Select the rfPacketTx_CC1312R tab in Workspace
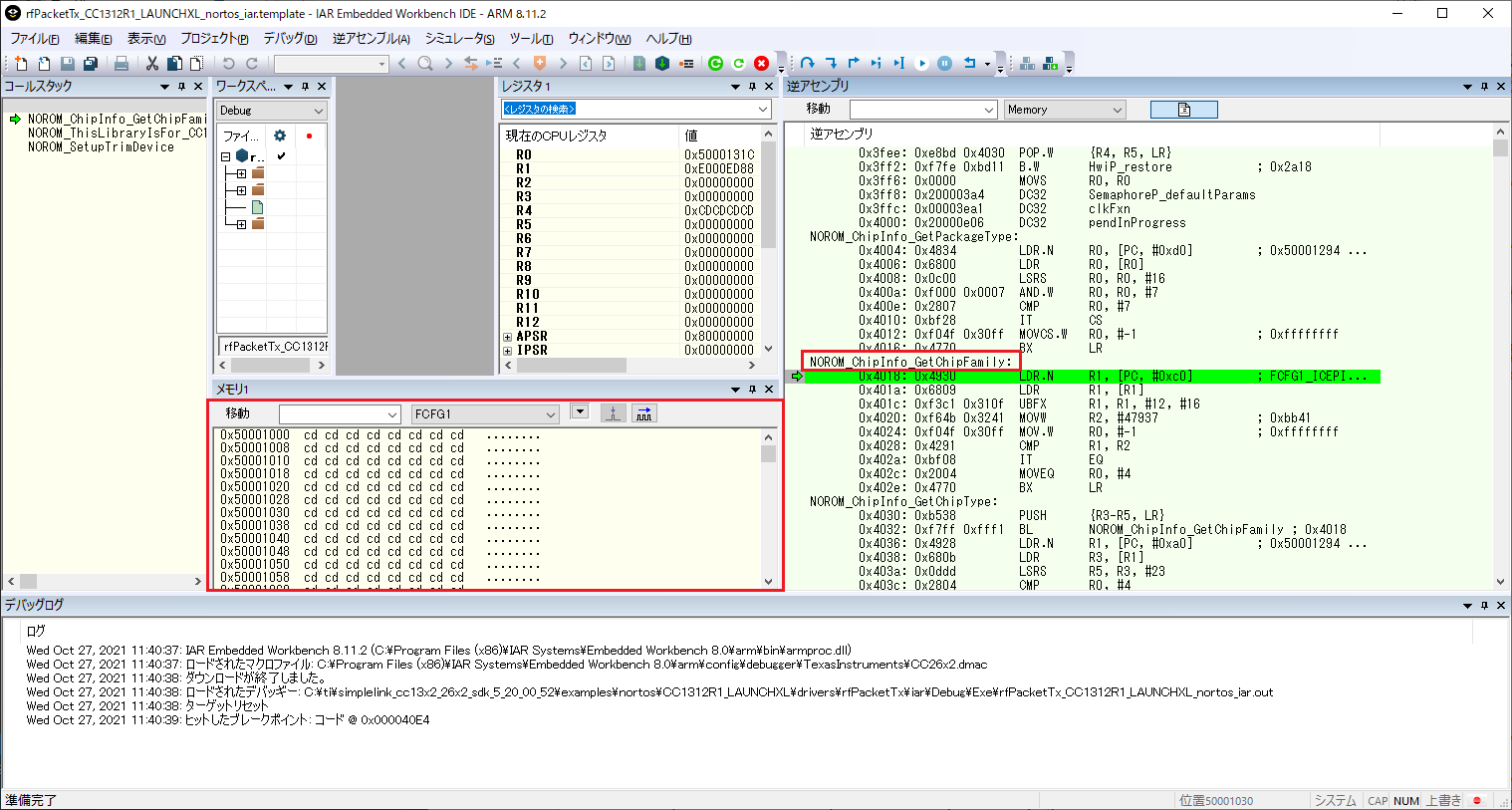Image resolution: width=1512 pixels, height=810 pixels. pos(273,346)
